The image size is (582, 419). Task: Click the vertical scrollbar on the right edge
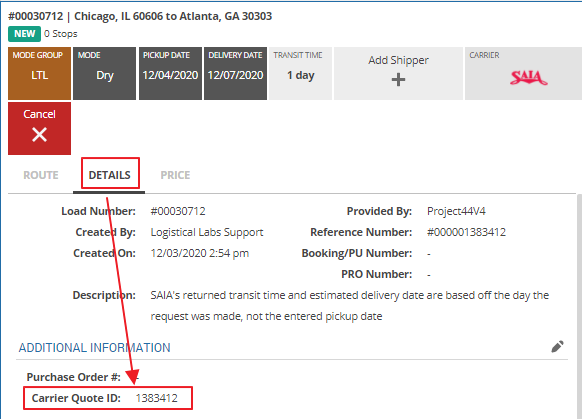[579, 306]
